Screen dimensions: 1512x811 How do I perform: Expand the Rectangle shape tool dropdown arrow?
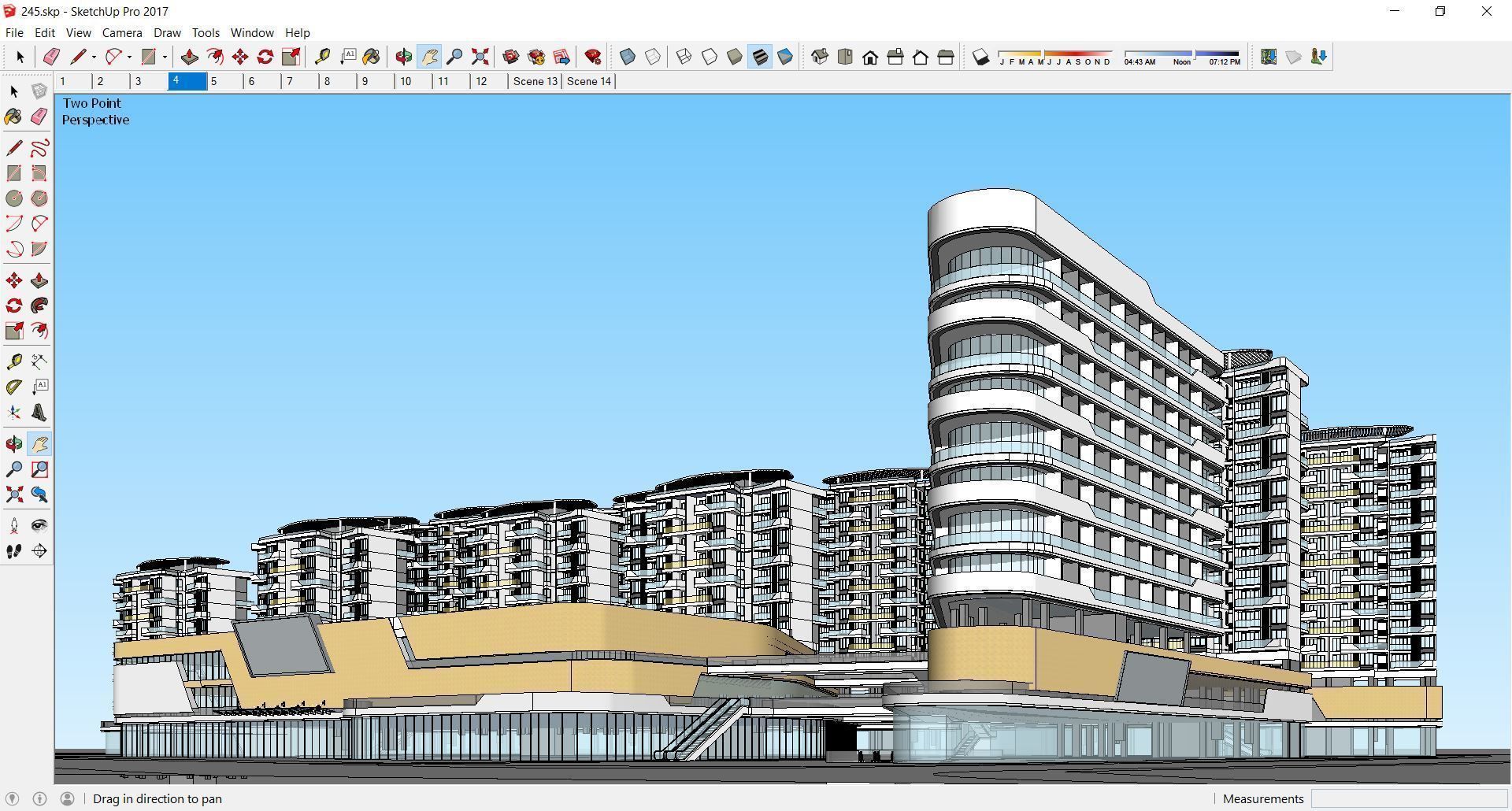(165, 57)
